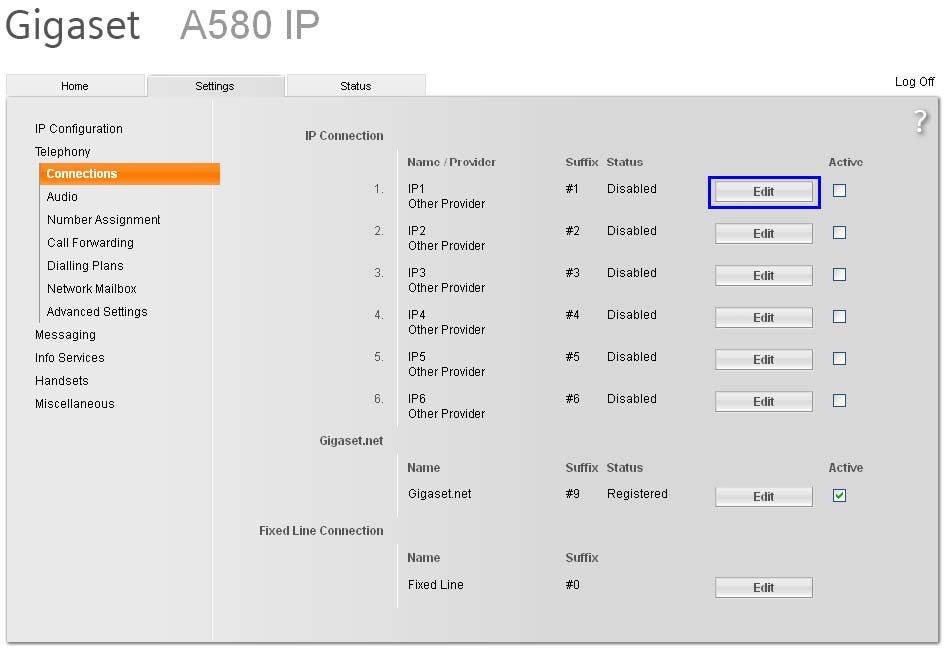
Task: Enable the Active checkbox for IP4
Action: coord(839,316)
